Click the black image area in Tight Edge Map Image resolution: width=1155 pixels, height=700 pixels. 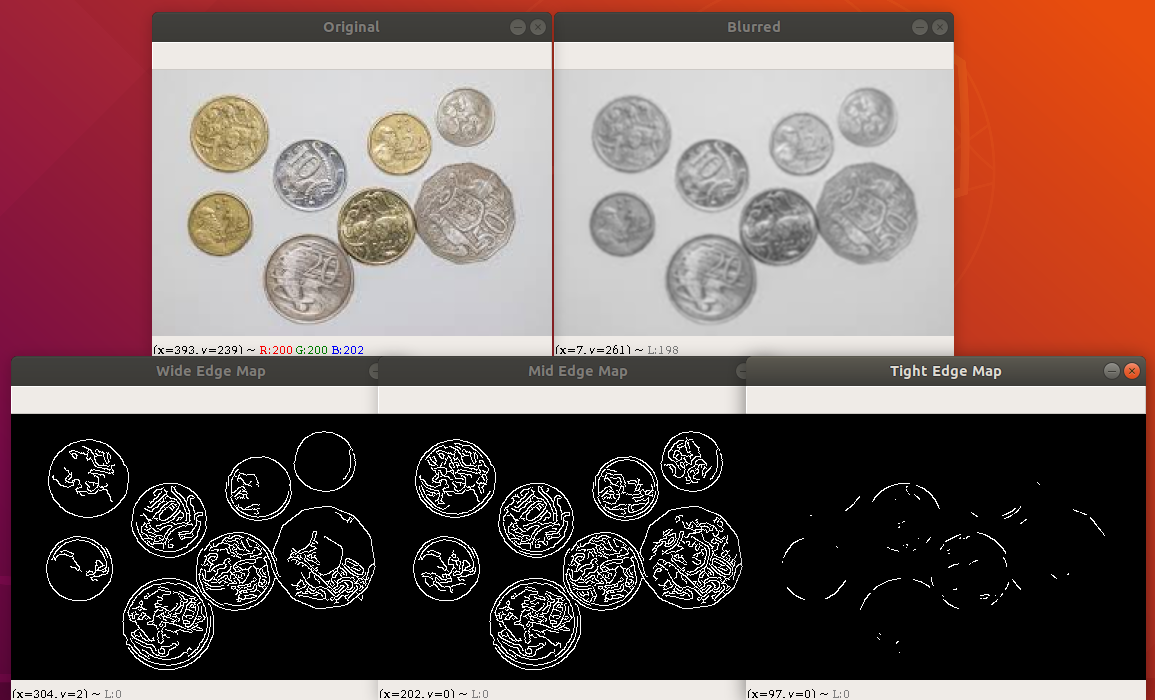pyautogui.click(x=1050, y=620)
